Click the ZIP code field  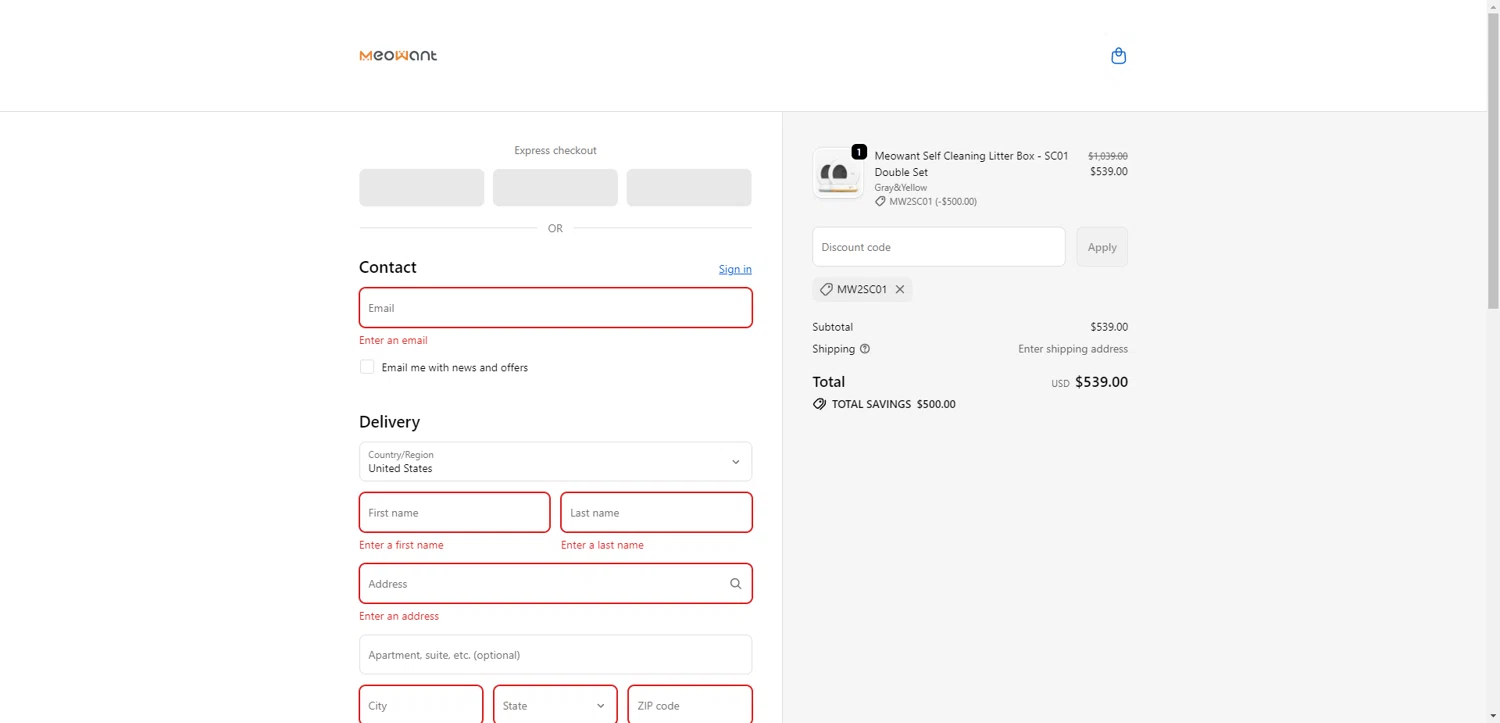pyautogui.click(x=689, y=705)
